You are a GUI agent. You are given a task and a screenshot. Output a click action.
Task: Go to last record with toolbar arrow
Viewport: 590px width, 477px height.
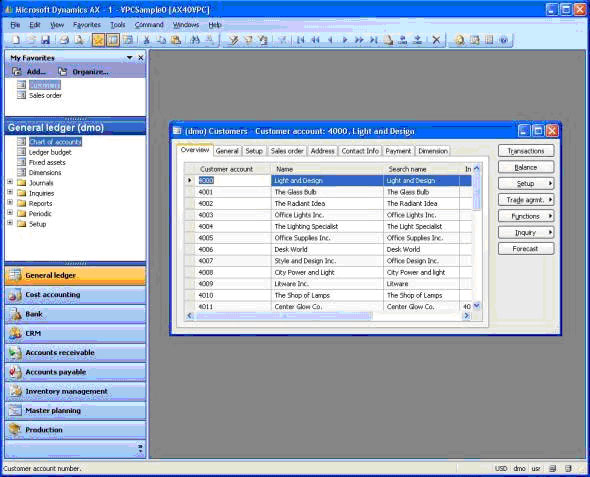(x=373, y=39)
